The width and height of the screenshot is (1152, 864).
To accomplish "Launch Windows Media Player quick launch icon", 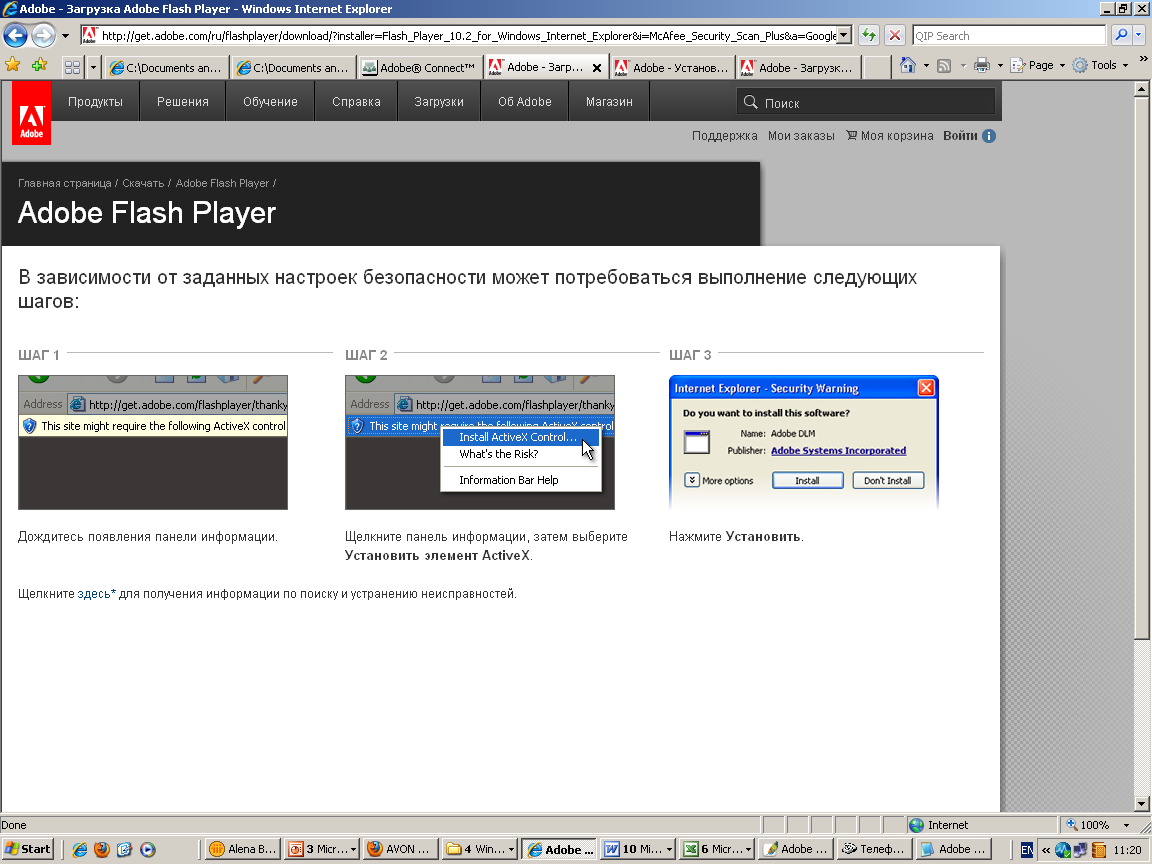I will [148, 849].
